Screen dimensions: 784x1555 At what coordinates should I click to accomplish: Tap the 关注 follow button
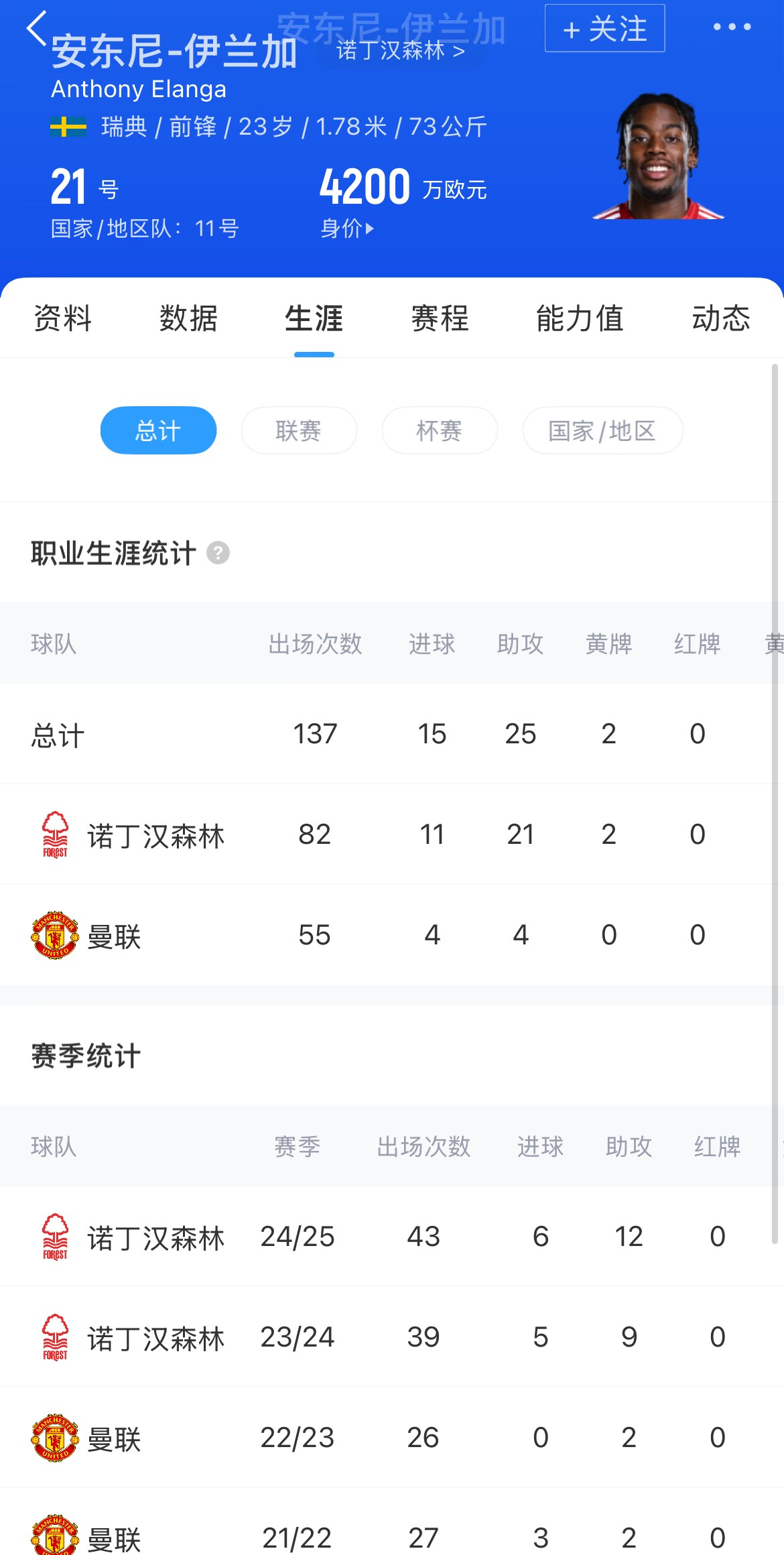604,29
